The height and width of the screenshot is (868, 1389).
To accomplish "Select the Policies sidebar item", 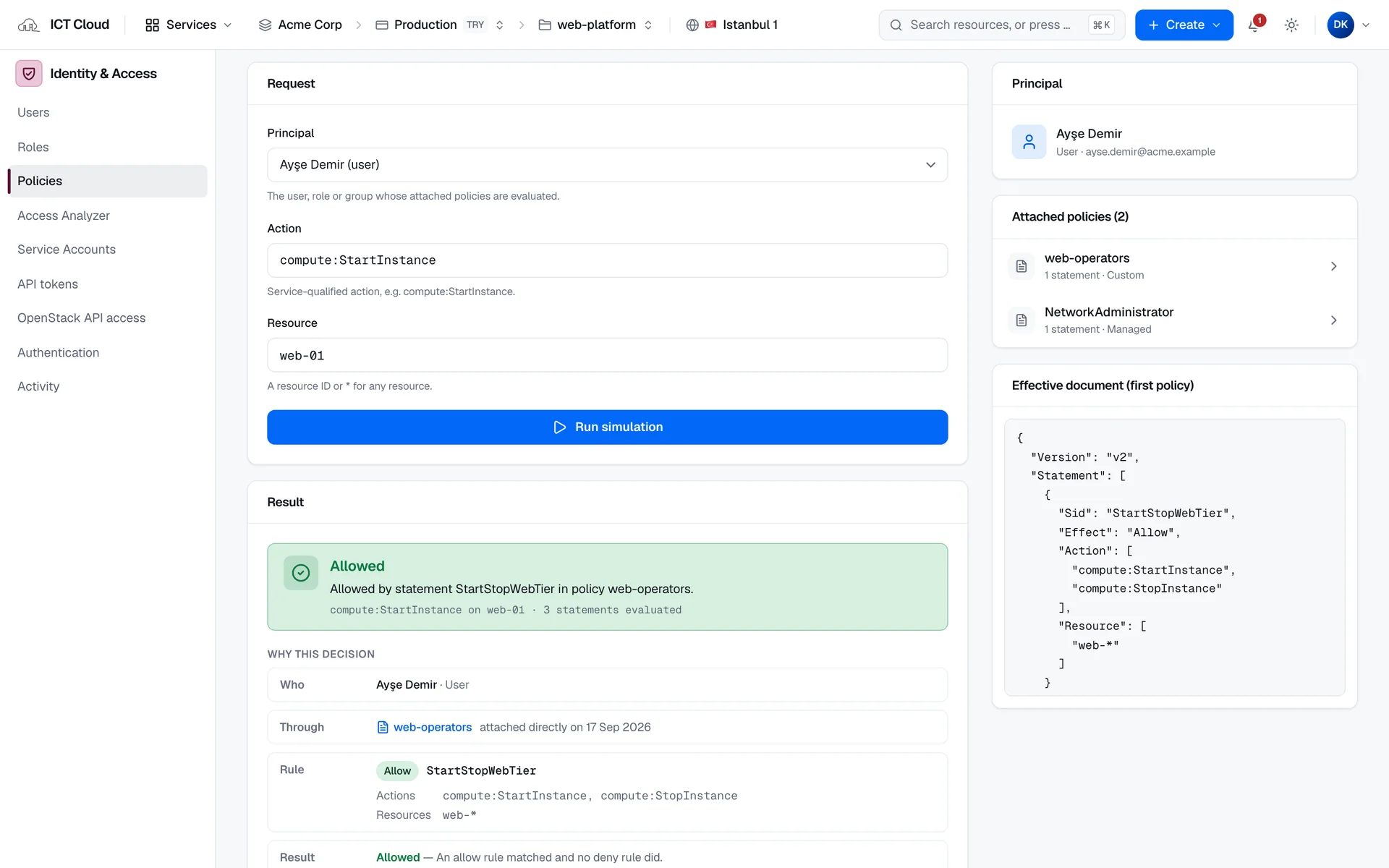I will pos(107,181).
